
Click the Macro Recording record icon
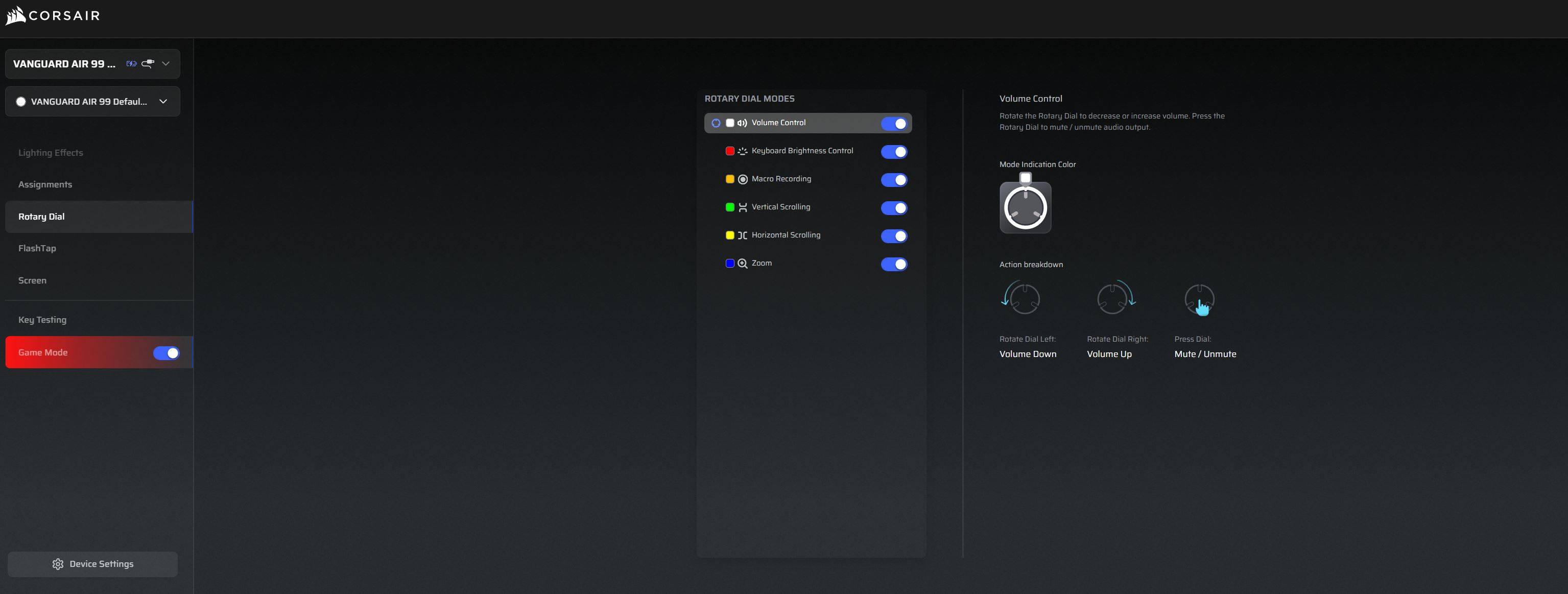point(743,180)
